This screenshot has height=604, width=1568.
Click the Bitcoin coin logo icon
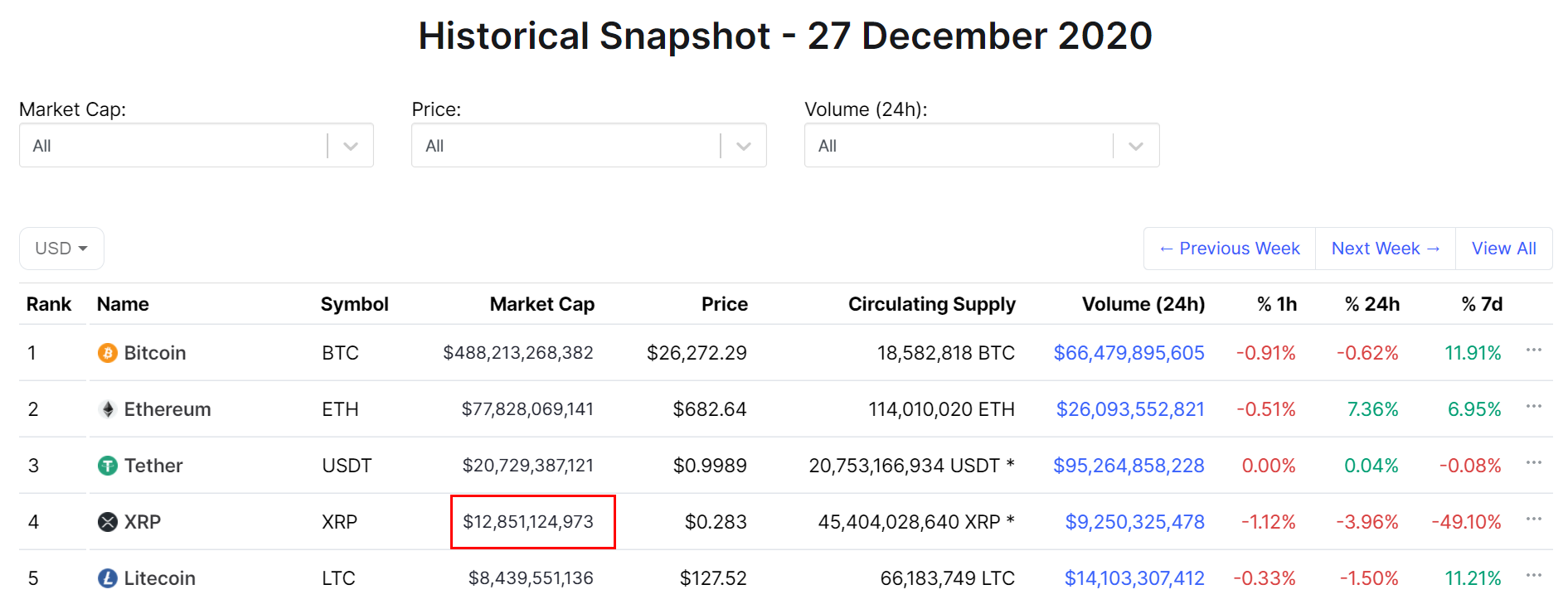108,353
